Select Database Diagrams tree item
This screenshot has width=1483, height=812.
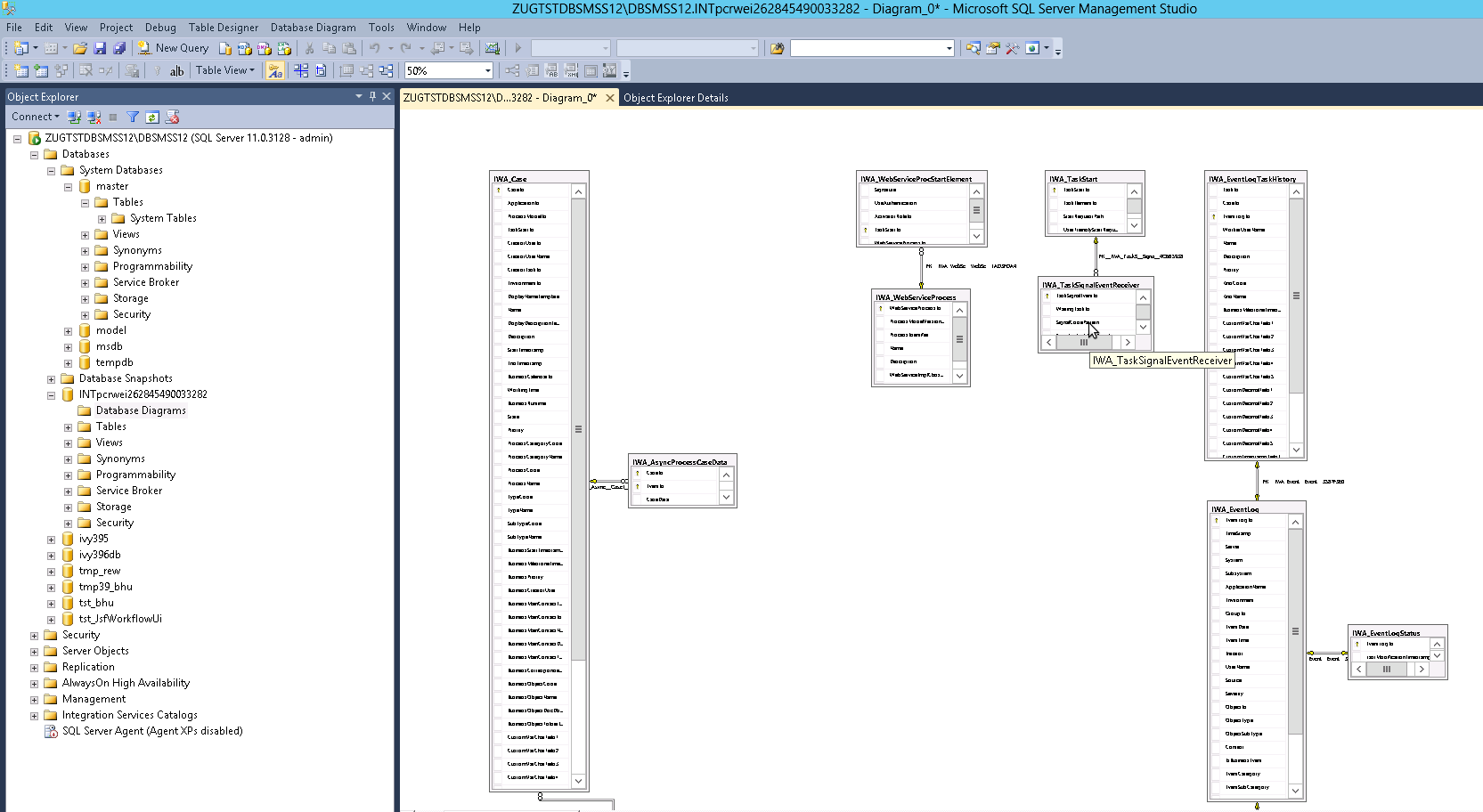(141, 410)
